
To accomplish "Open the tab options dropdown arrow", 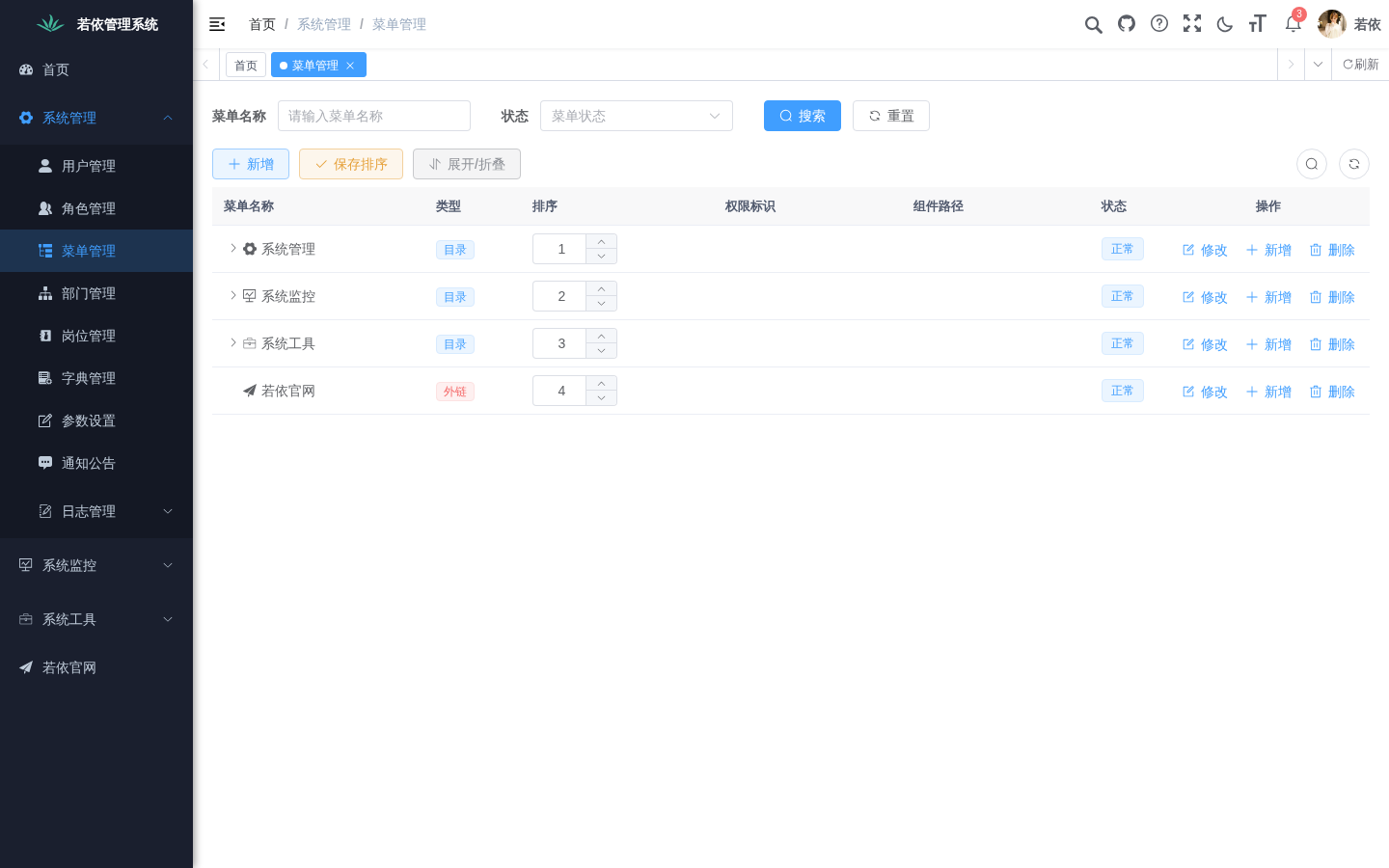I will [x=1318, y=65].
